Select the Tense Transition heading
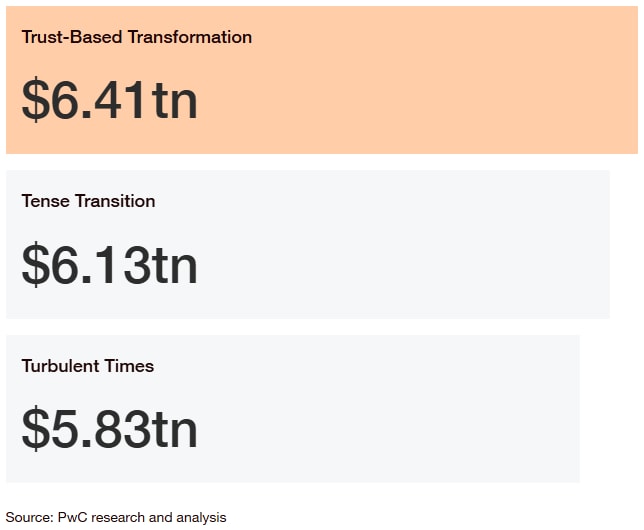644x530 pixels. pyautogui.click(x=88, y=201)
